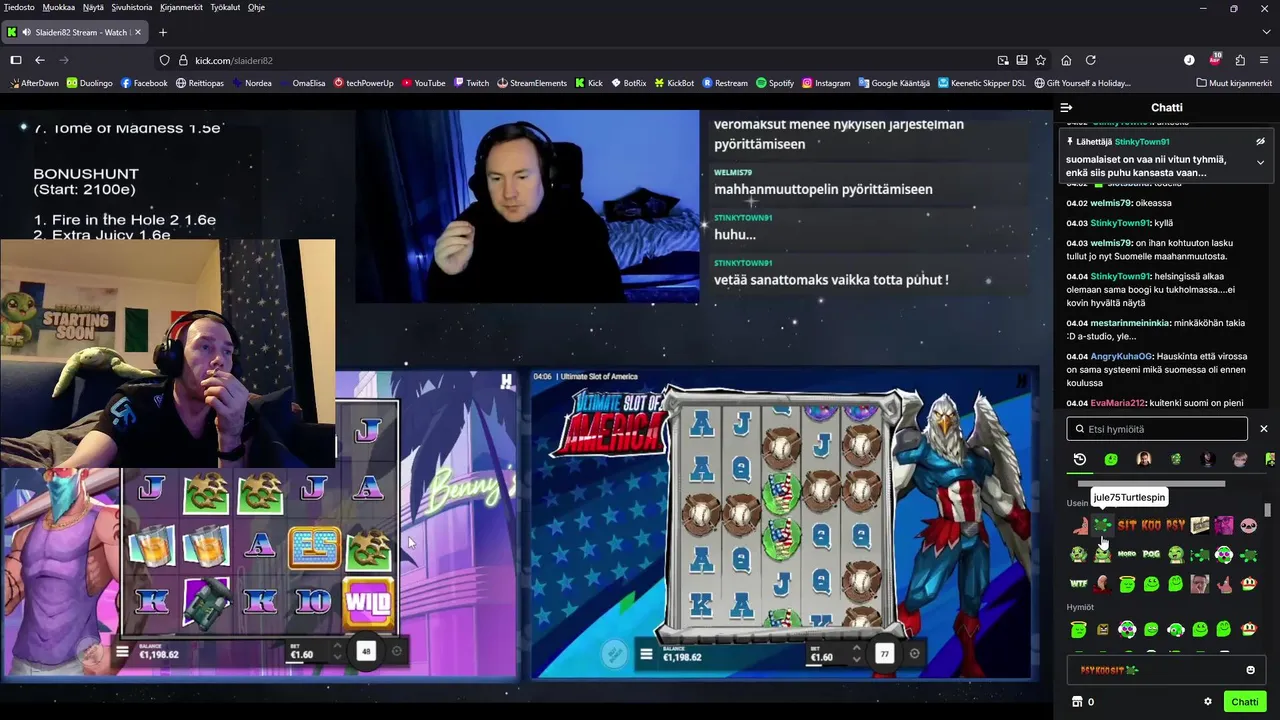The image size is (1280, 720).
Task: Select the small turtle emote category
Action: point(1176,459)
